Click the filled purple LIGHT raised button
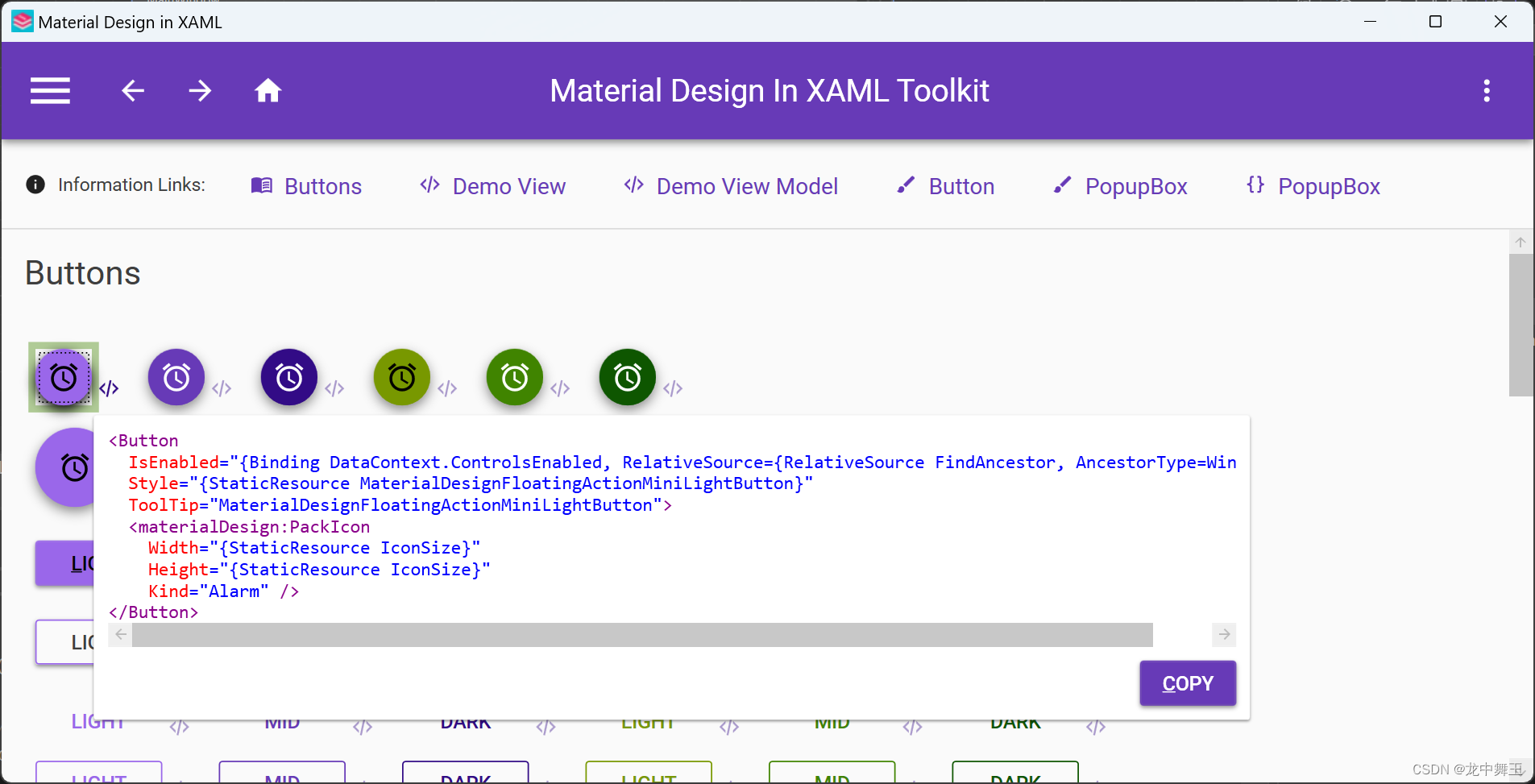 coord(64,563)
